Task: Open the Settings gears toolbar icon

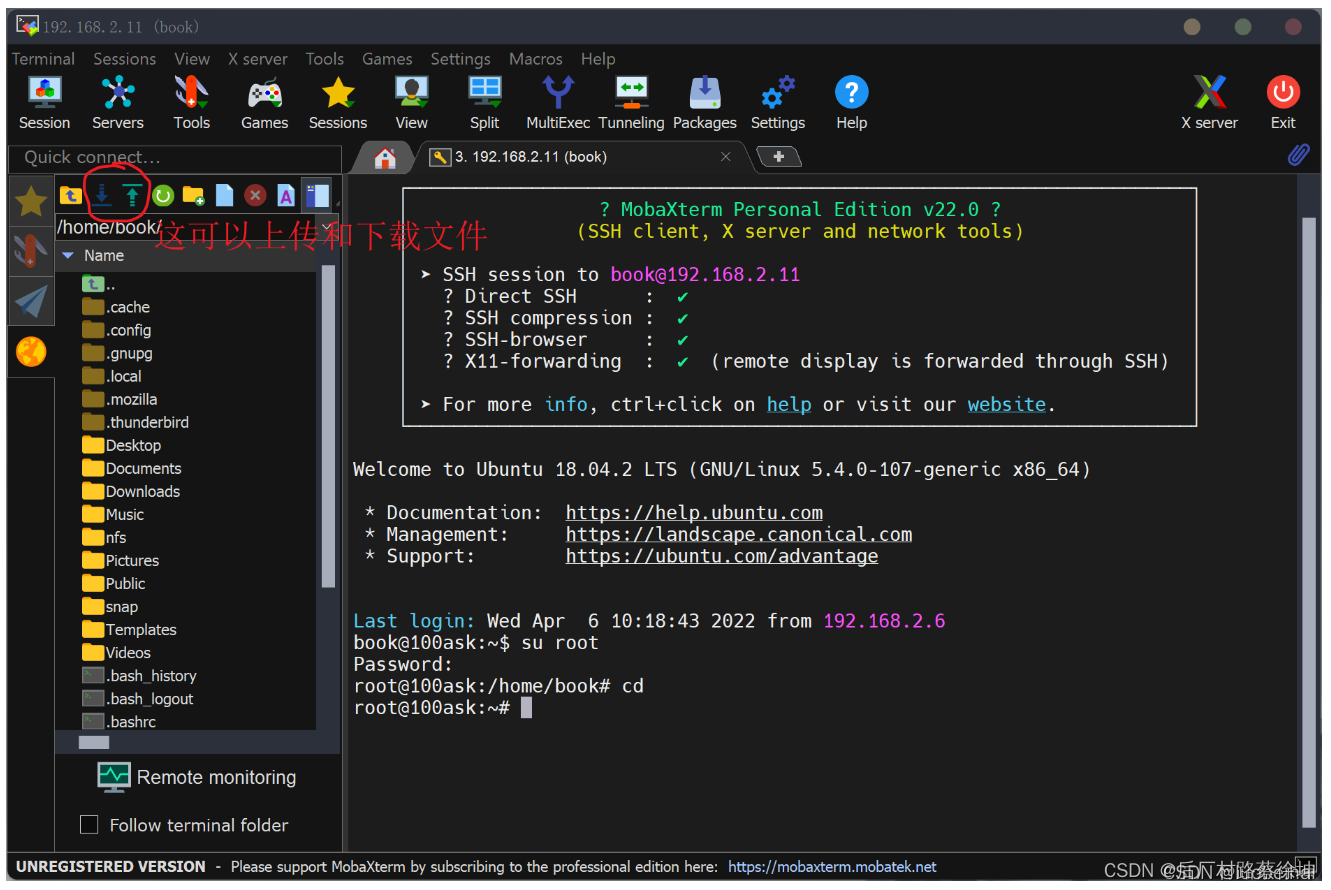Action: (778, 103)
